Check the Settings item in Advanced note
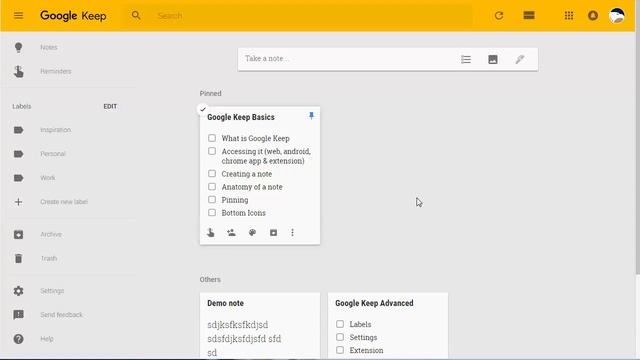 (340, 337)
